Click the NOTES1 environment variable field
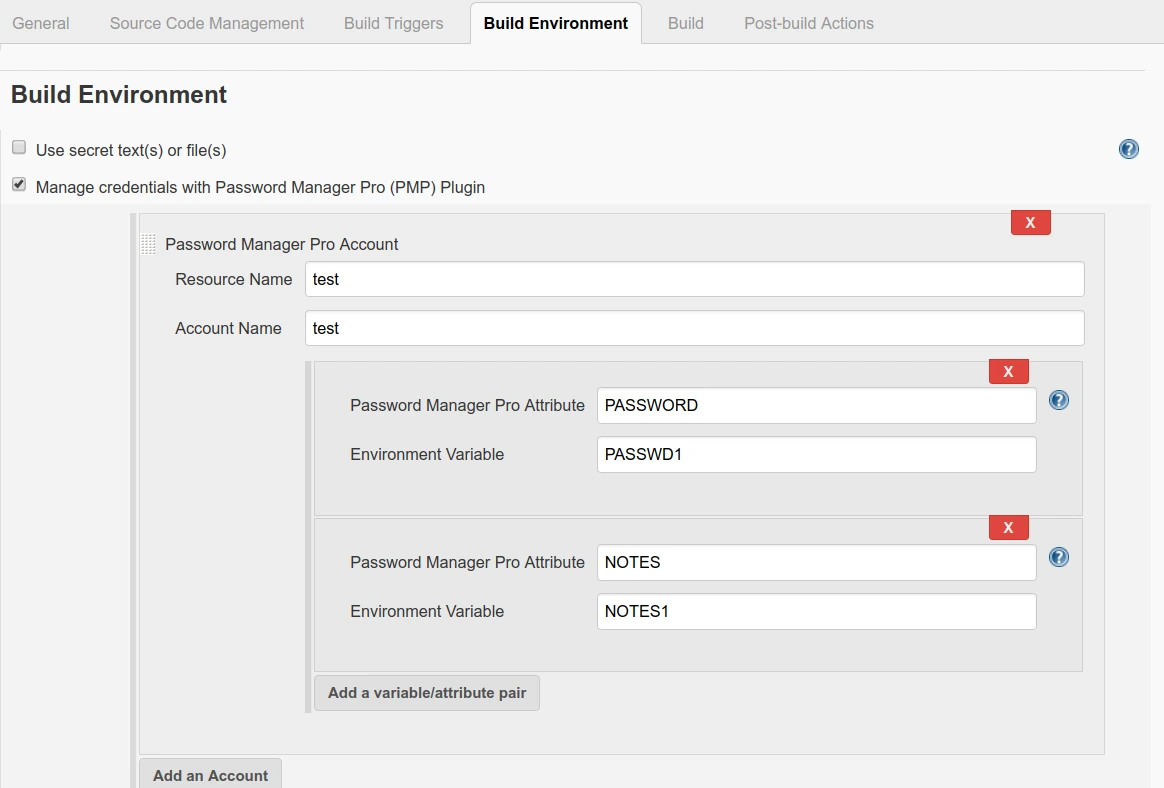Screen dimensions: 1164x788 [816, 611]
